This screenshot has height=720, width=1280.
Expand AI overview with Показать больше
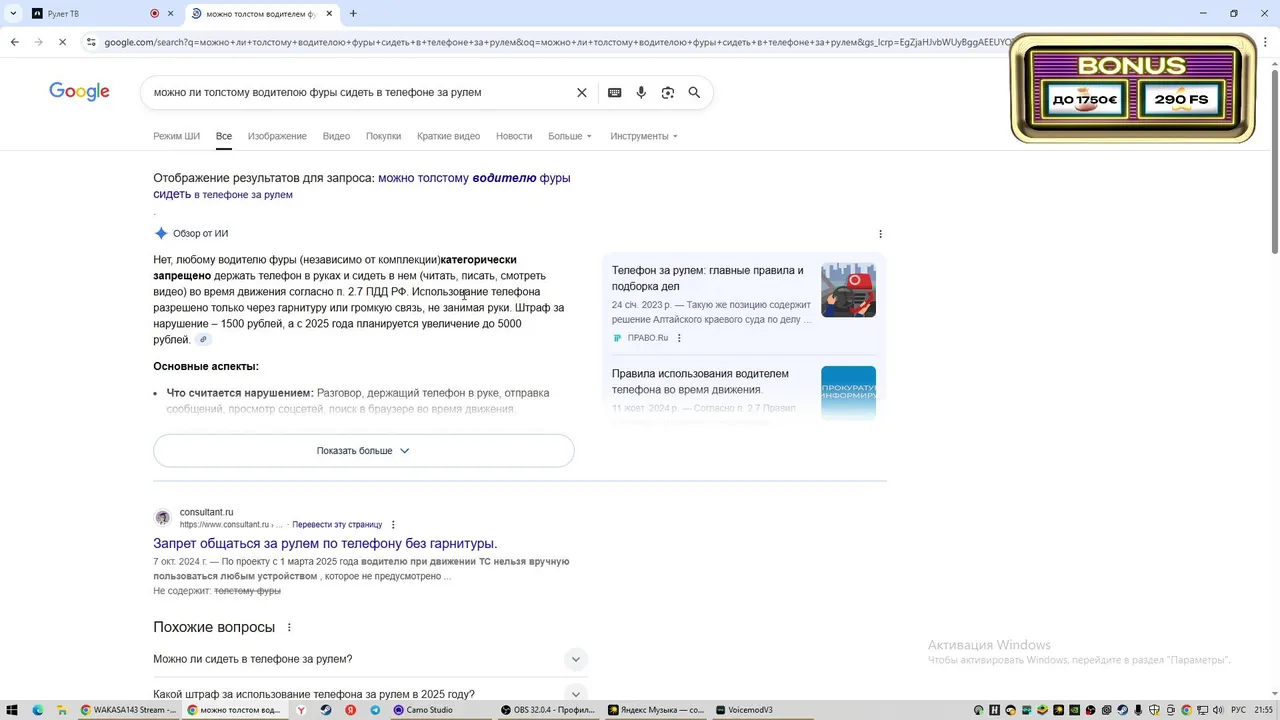363,451
